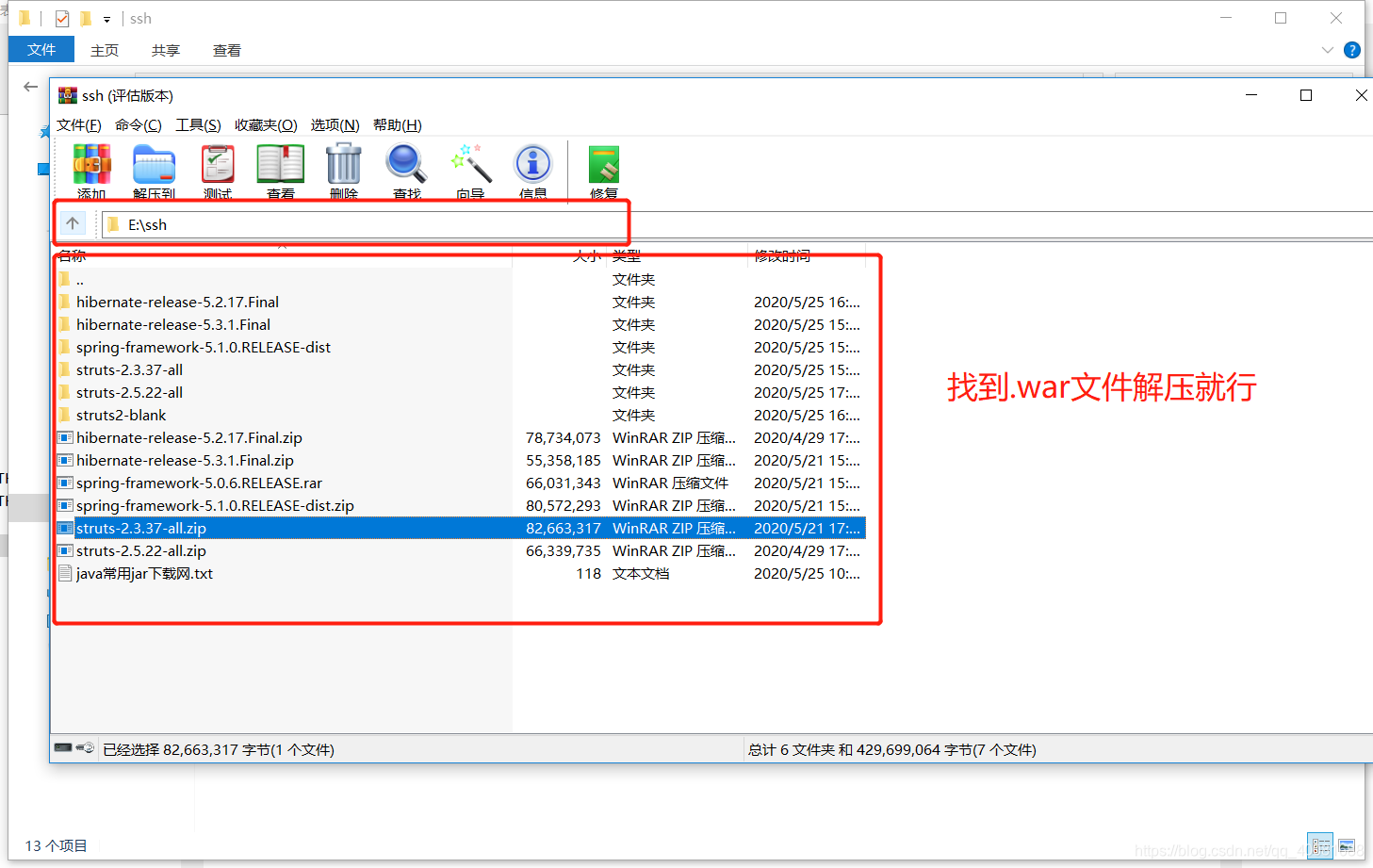
Task: Open the Commands (命令) menu
Action: coord(139,125)
